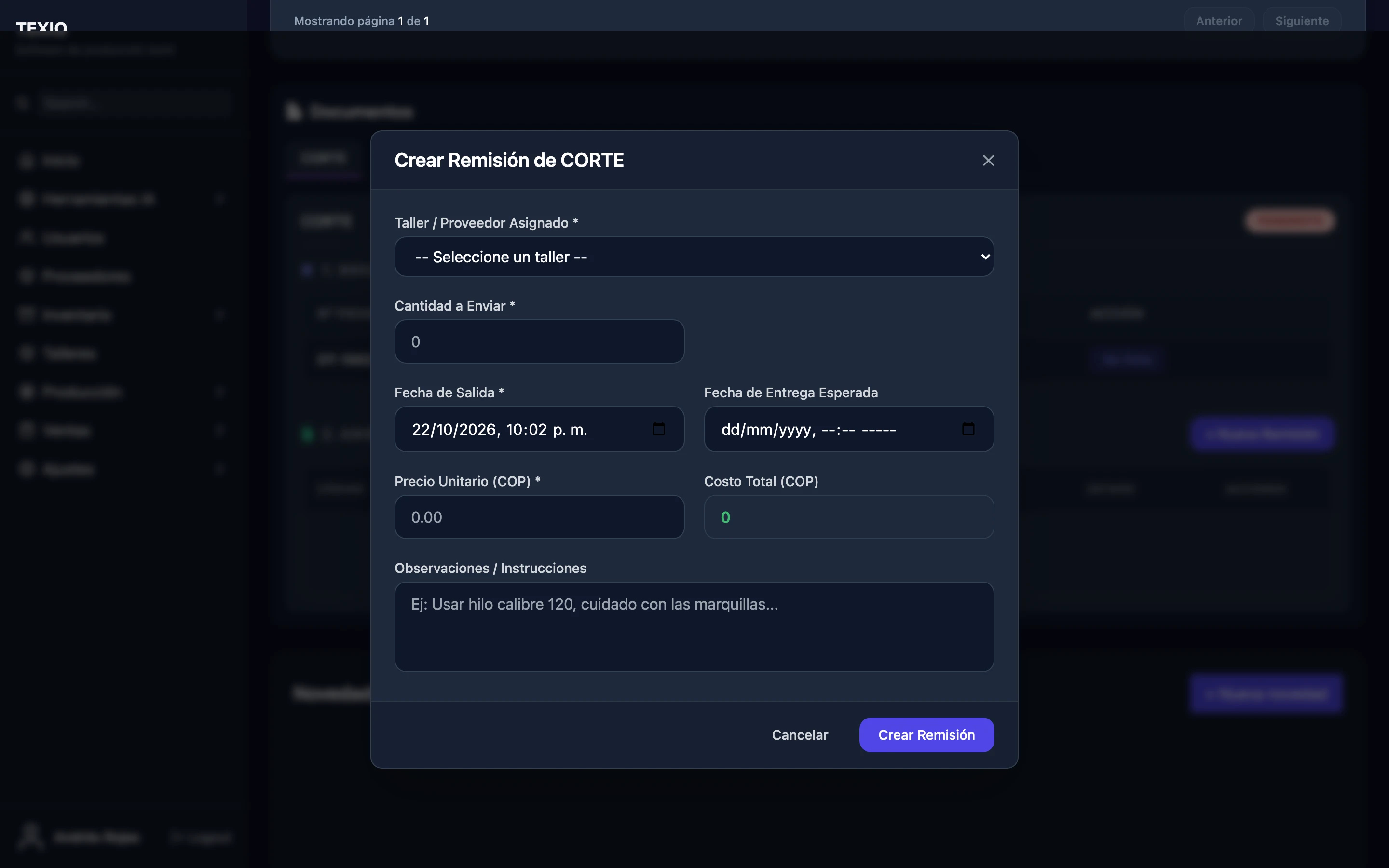Viewport: 1389px width, 868px height.
Task: Click the Observaciones / Instrucciones textarea
Action: (694, 627)
